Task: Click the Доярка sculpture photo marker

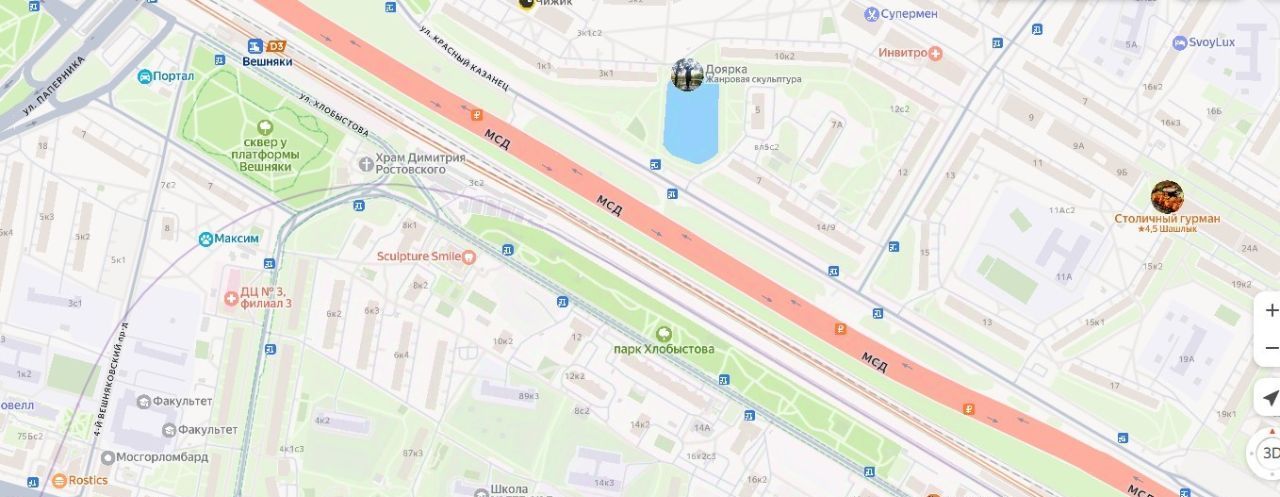Action: point(687,75)
